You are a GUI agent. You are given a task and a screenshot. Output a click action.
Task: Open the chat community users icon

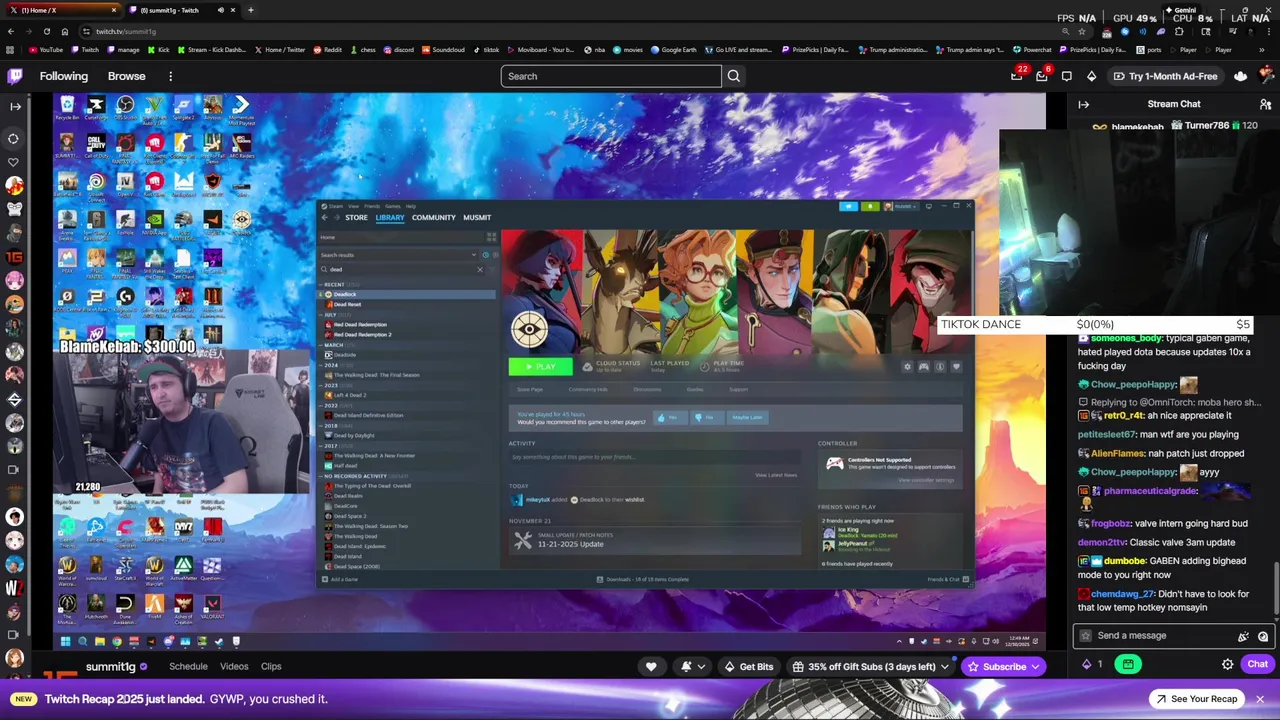coord(1265,104)
